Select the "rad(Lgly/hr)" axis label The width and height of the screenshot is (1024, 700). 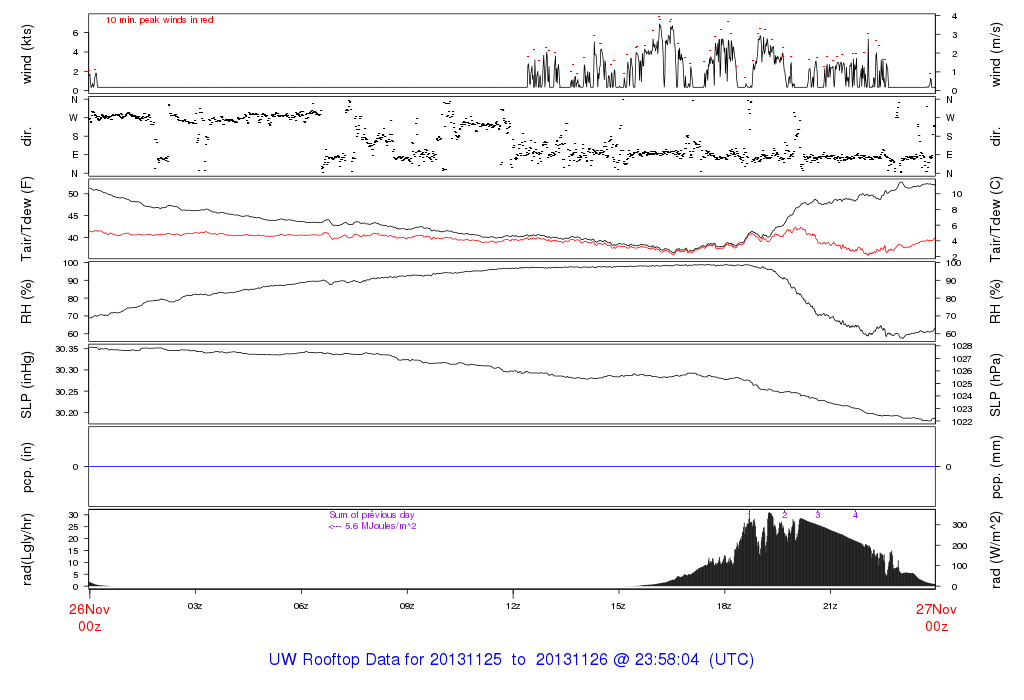(x=27, y=548)
